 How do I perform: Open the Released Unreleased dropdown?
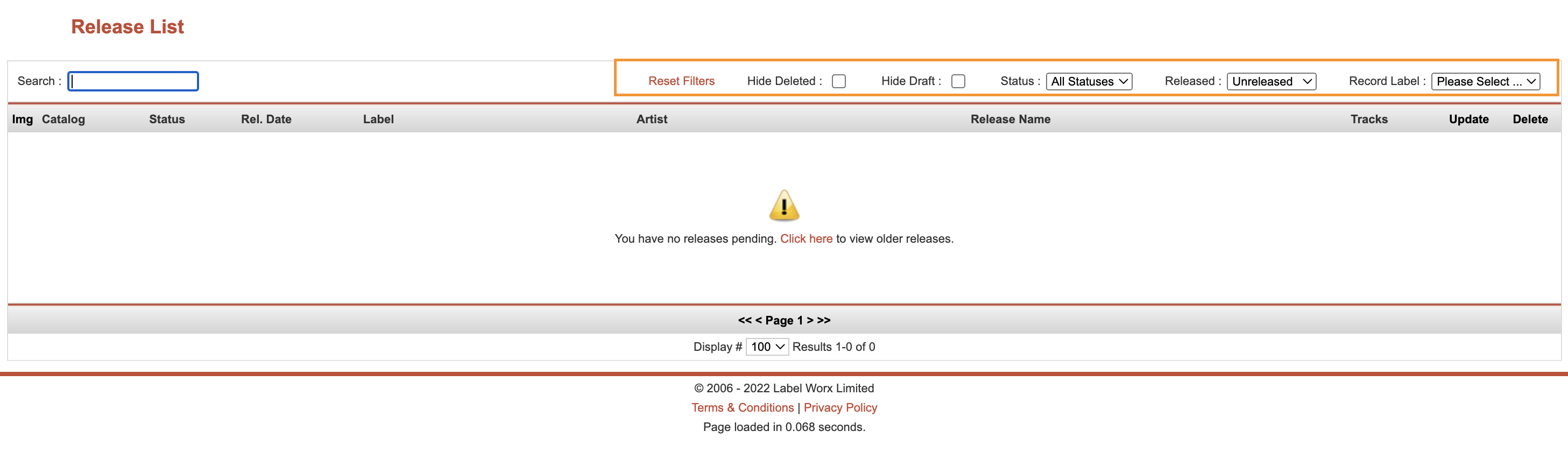click(1272, 81)
